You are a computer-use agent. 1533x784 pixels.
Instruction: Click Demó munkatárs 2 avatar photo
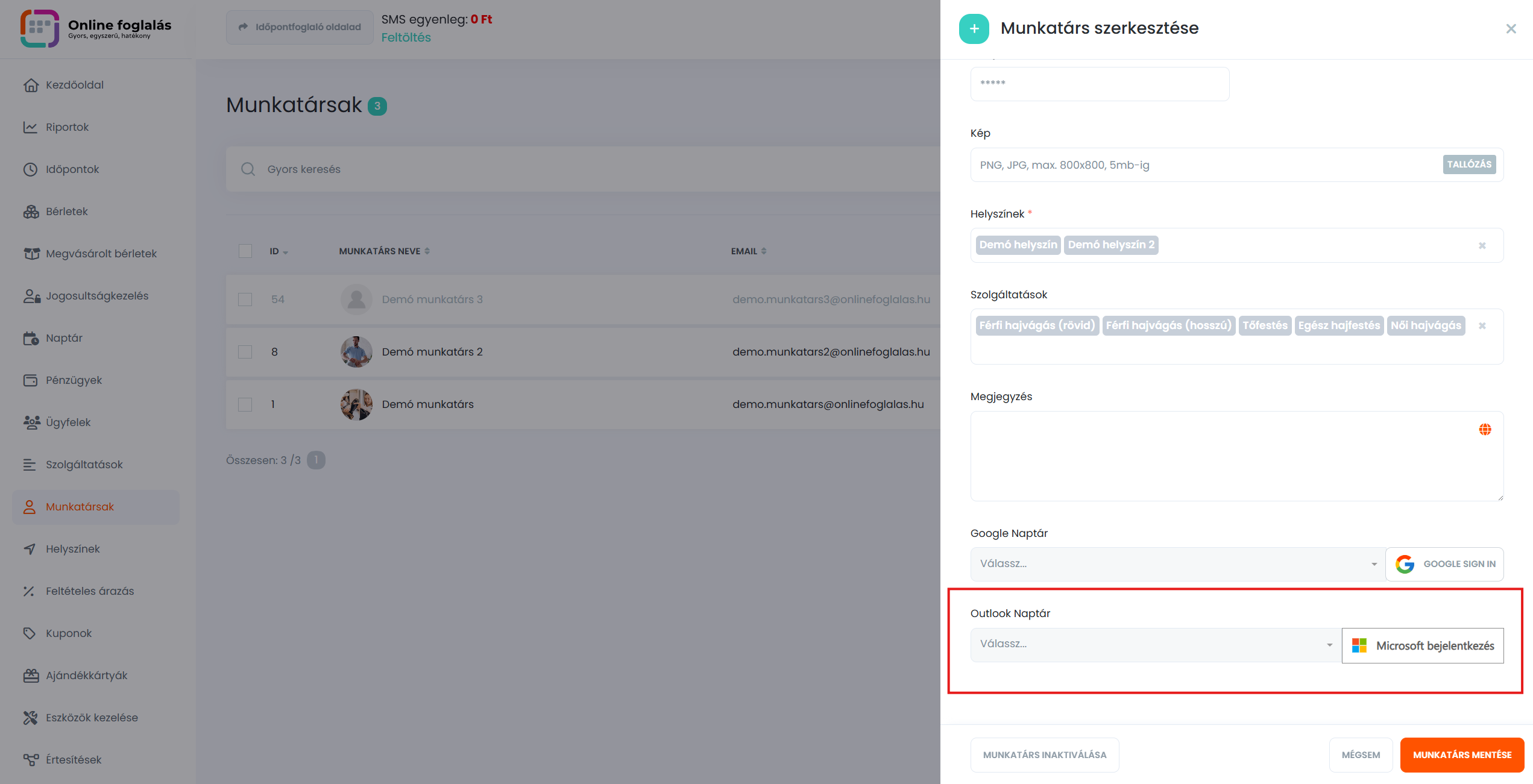pyautogui.click(x=356, y=352)
